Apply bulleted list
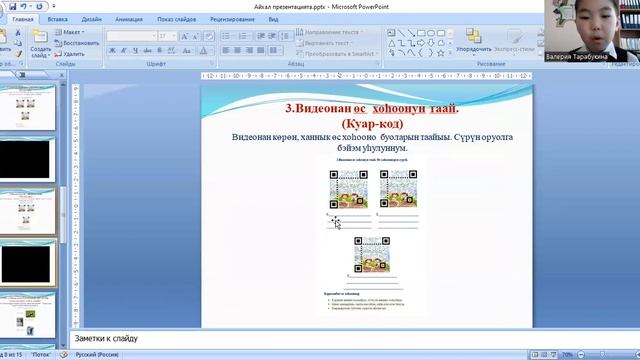 coord(227,36)
